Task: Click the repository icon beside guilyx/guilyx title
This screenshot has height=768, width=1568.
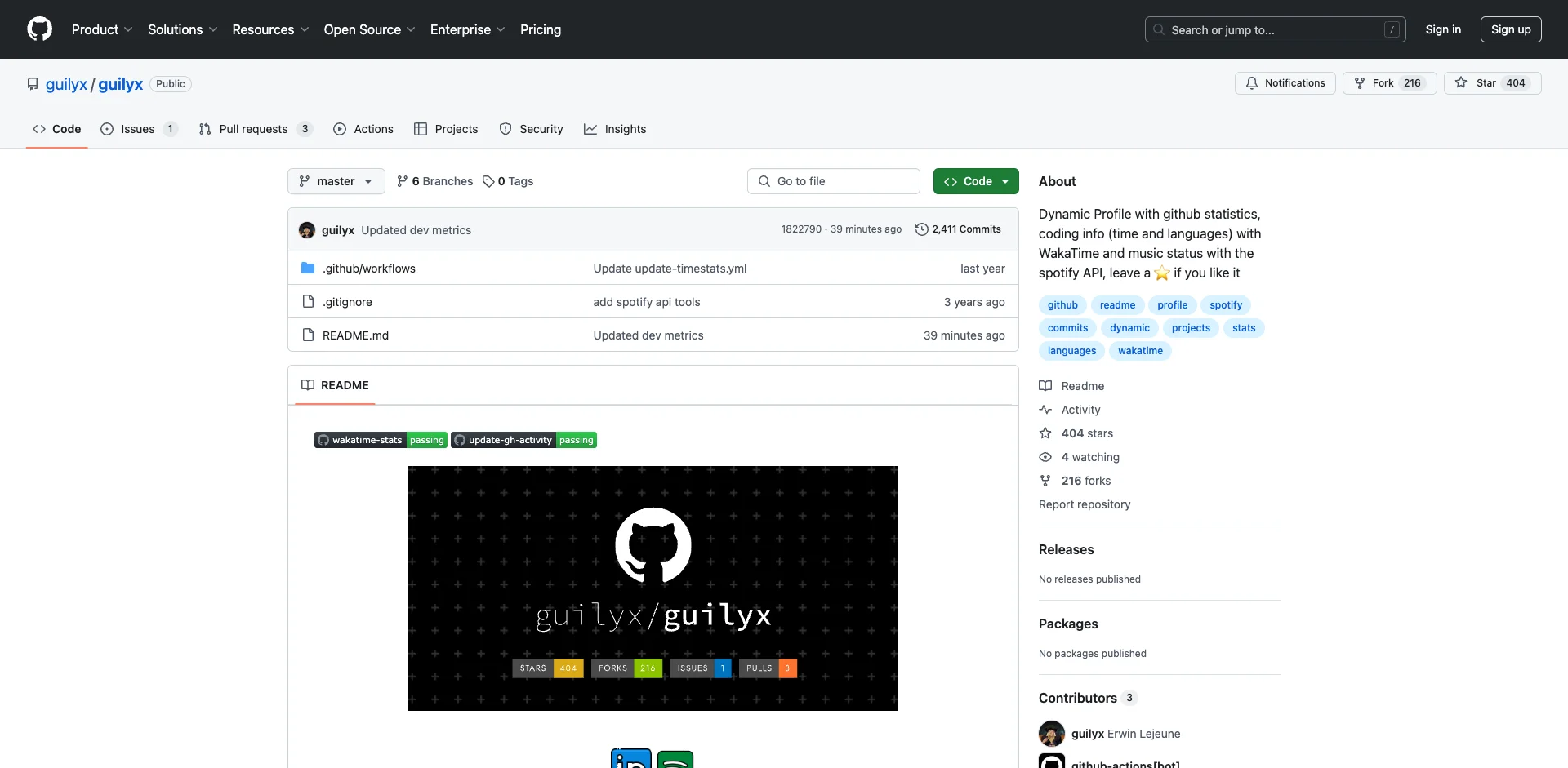Action: point(33,84)
